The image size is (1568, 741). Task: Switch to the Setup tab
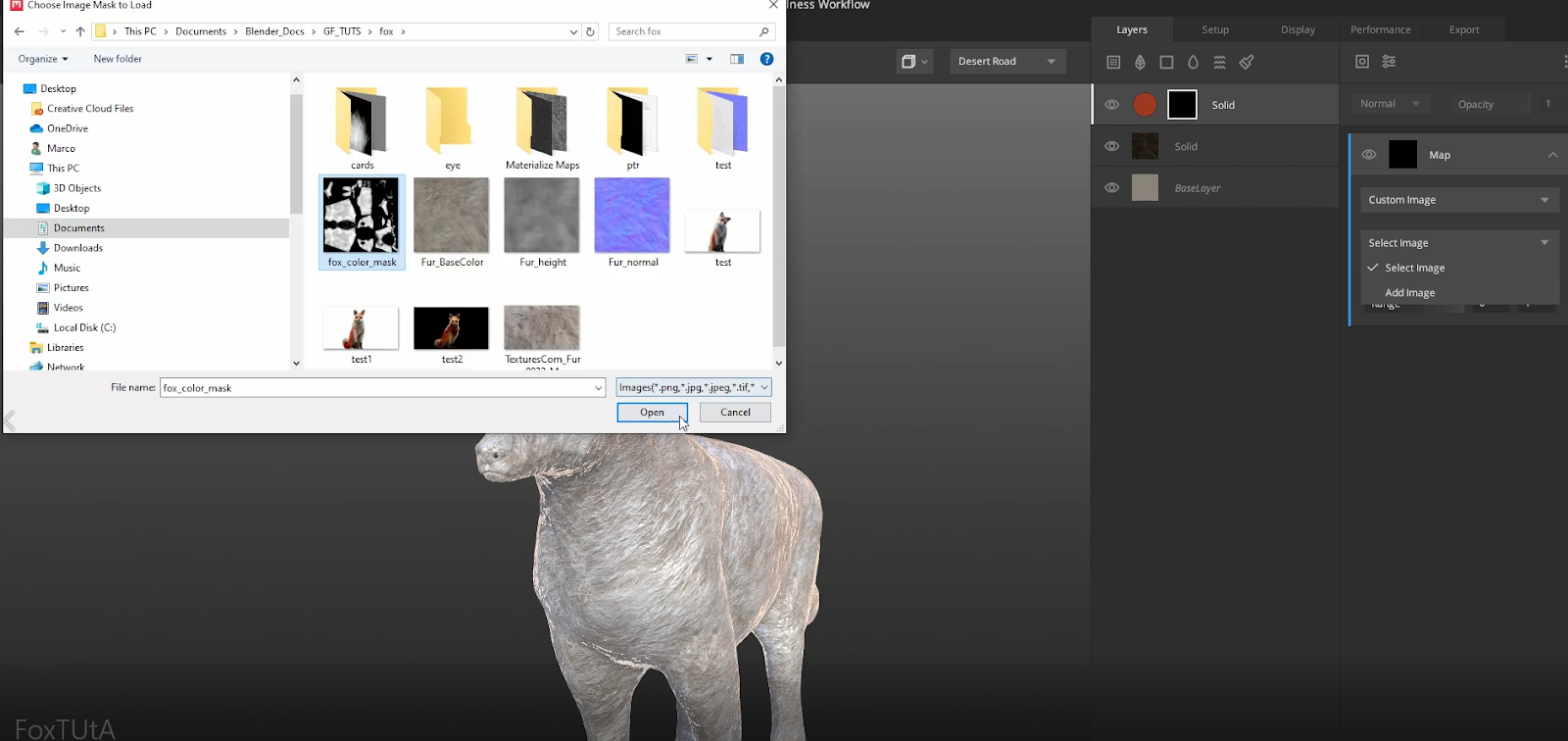click(1215, 29)
